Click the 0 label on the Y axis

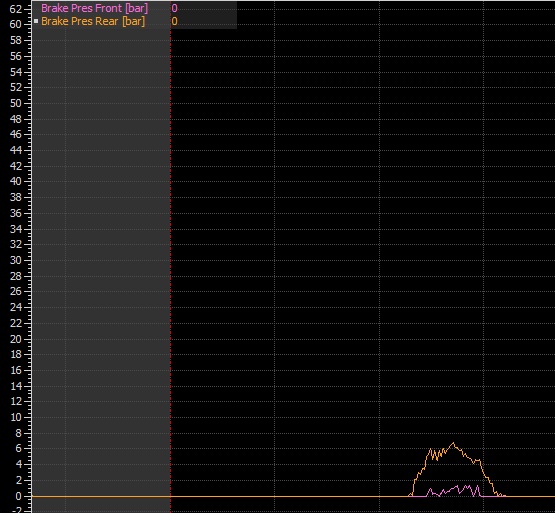coord(18,496)
